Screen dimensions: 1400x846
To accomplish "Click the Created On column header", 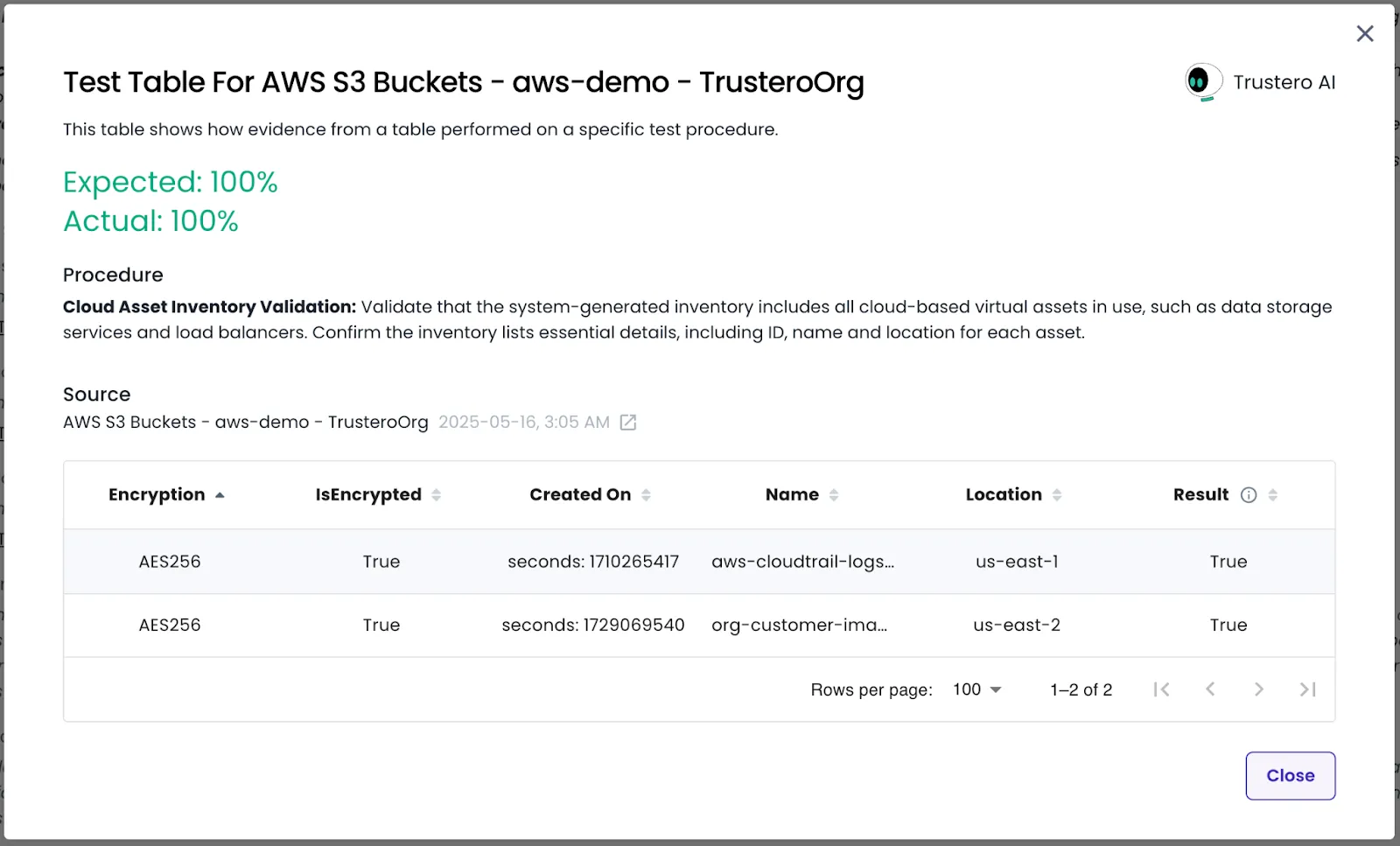I will click(580, 495).
